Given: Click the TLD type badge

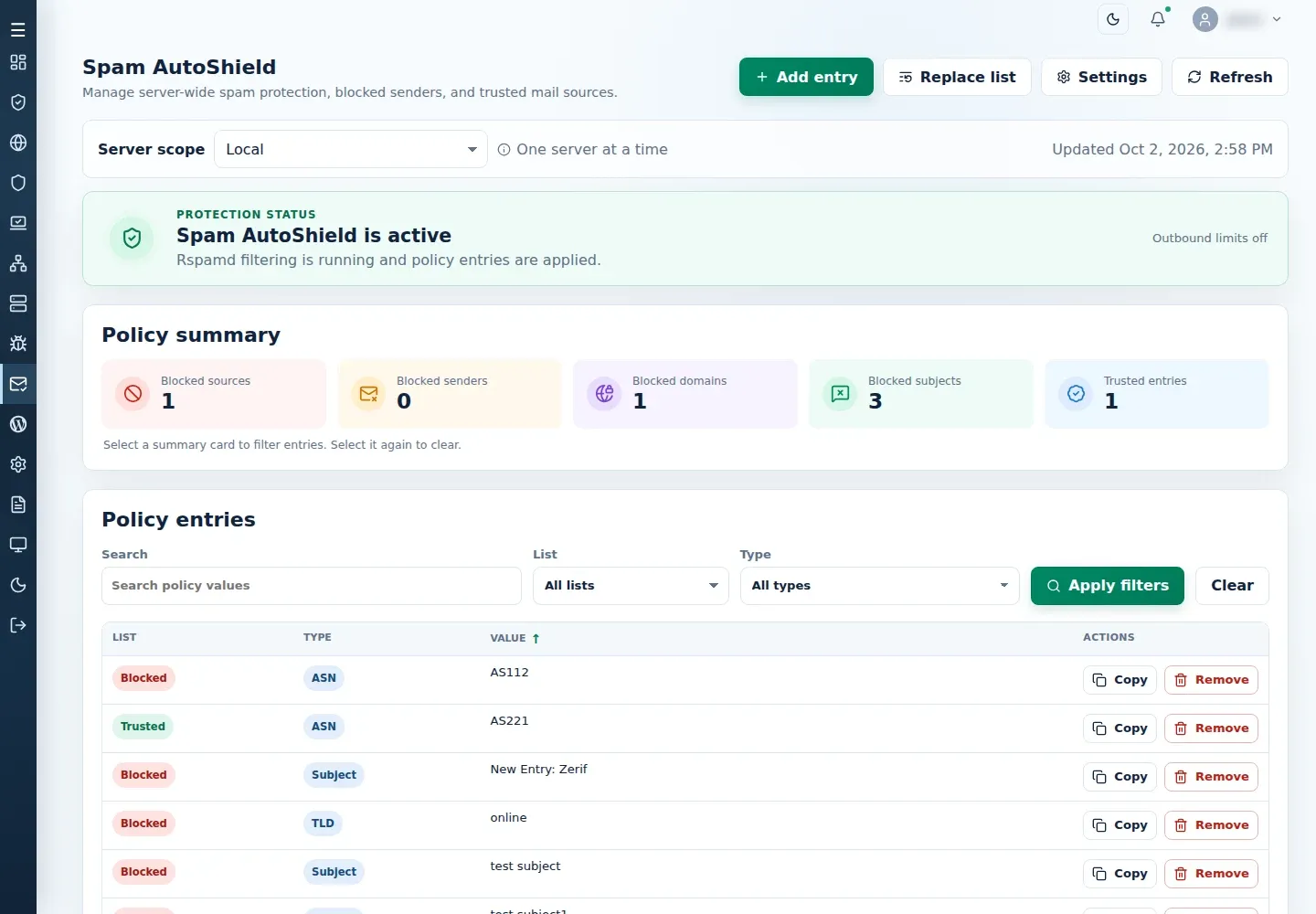Looking at the screenshot, I should coord(323,824).
